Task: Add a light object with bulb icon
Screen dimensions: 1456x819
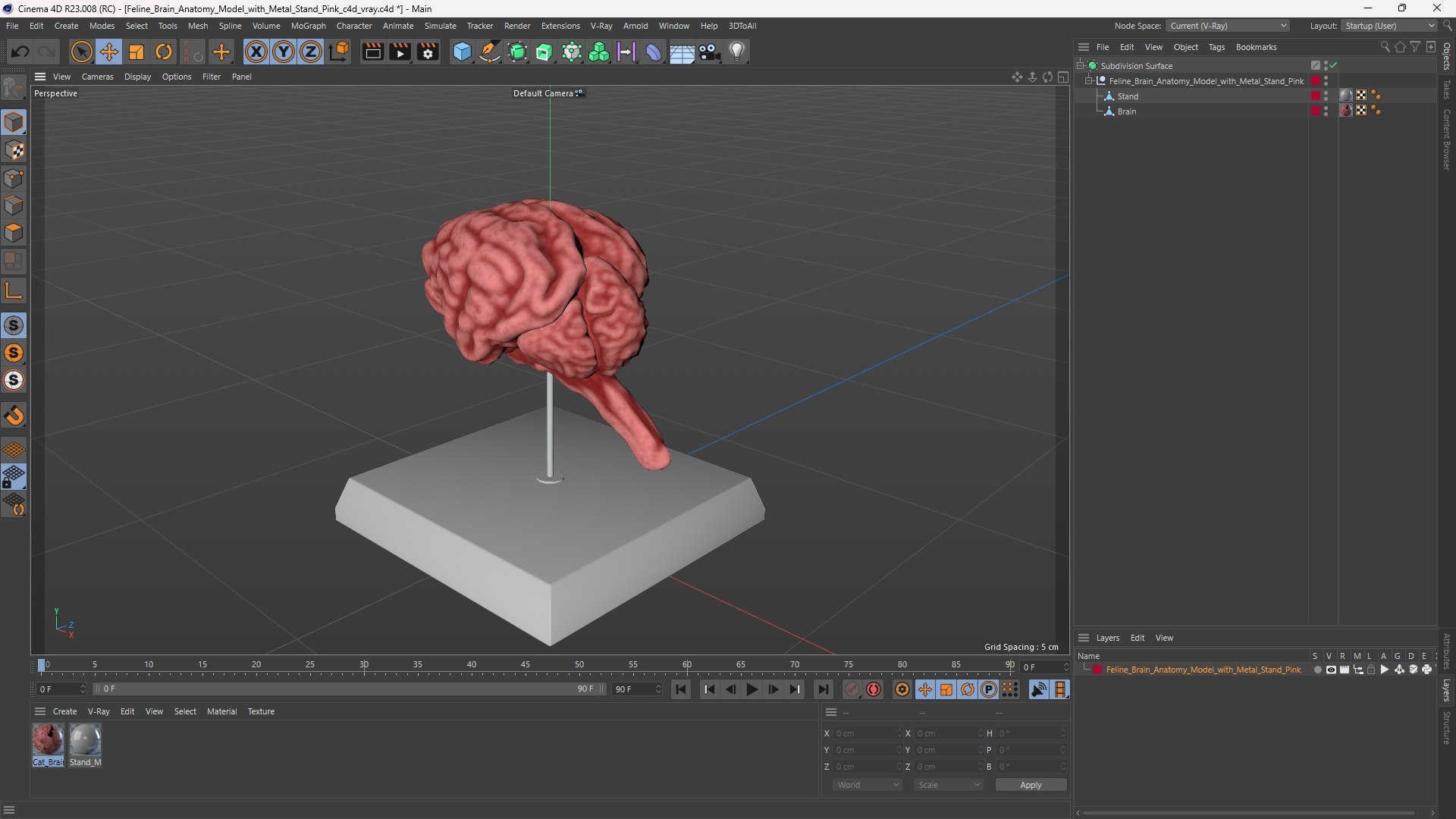Action: point(737,52)
